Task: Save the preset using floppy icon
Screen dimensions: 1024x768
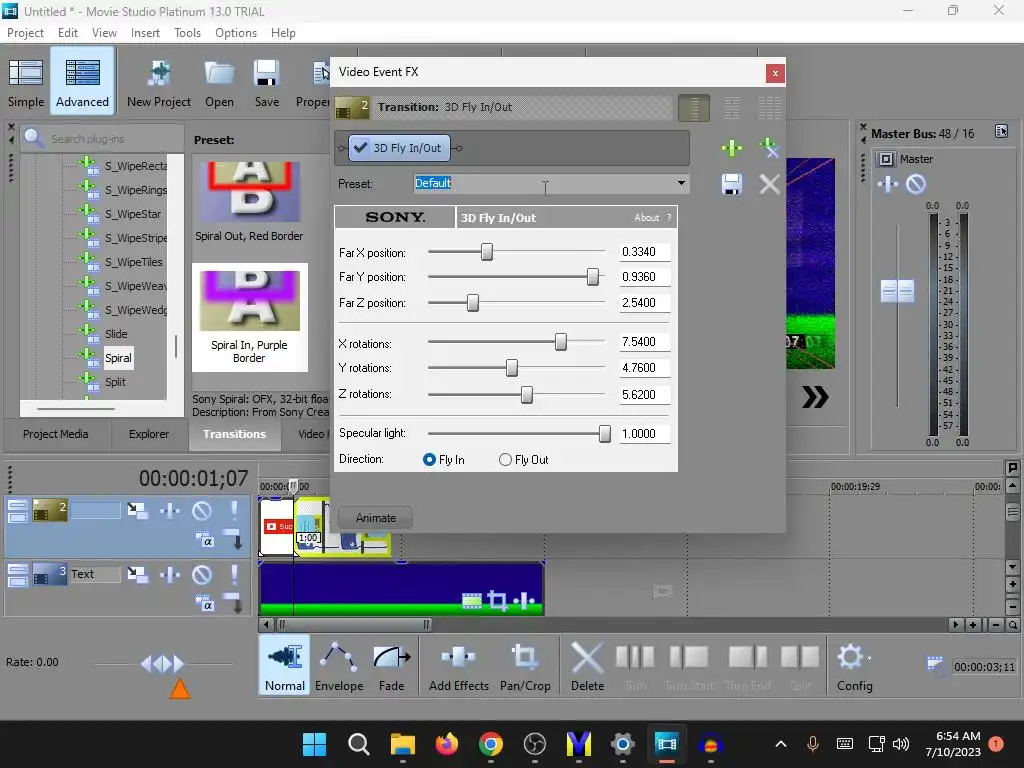Action: (x=731, y=184)
